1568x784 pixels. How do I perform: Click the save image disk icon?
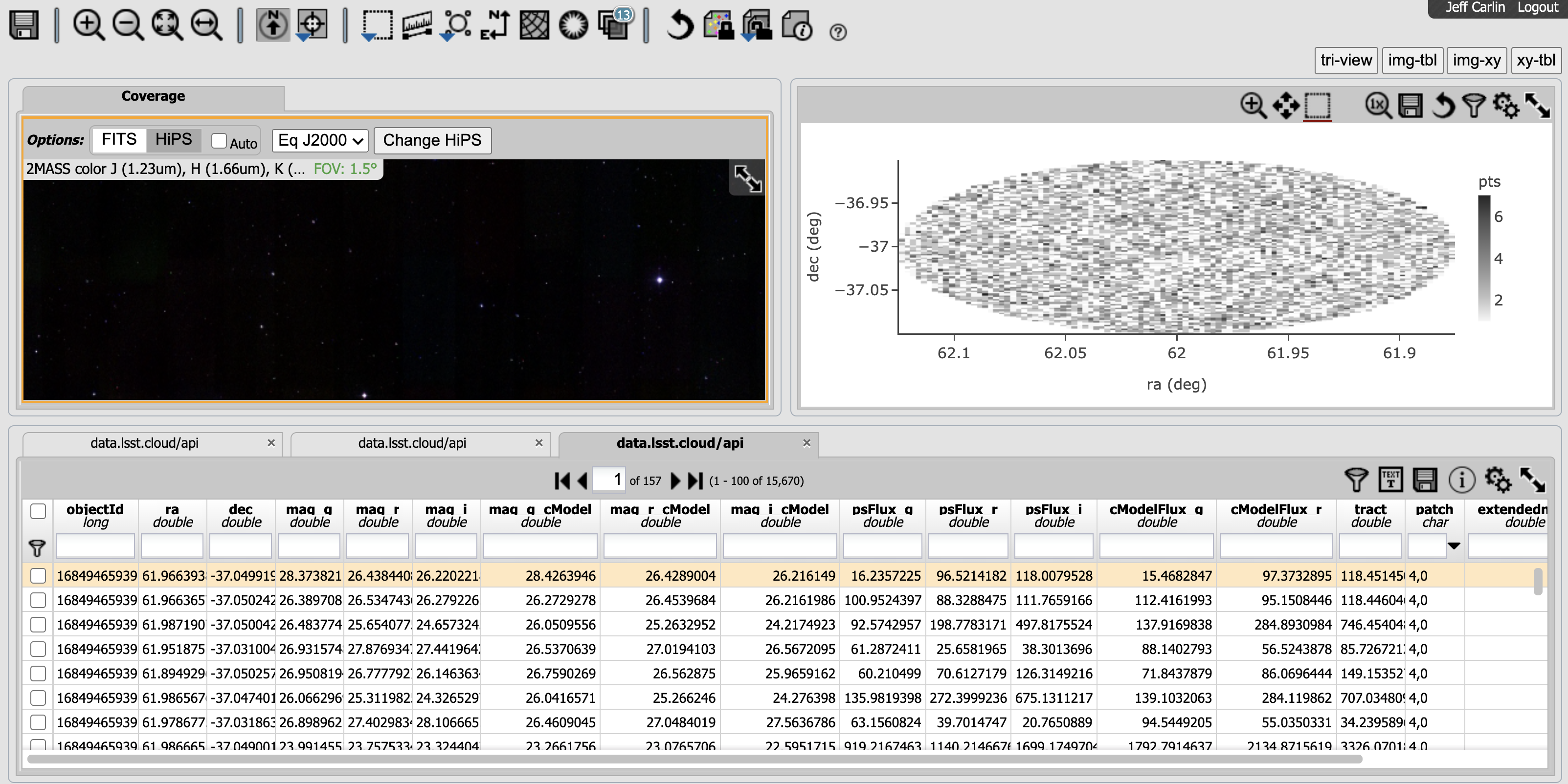tap(24, 25)
